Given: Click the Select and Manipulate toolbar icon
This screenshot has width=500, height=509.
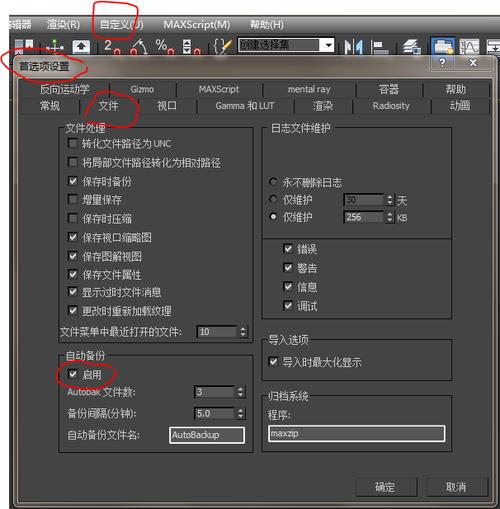Looking at the screenshot, I should 56,46.
